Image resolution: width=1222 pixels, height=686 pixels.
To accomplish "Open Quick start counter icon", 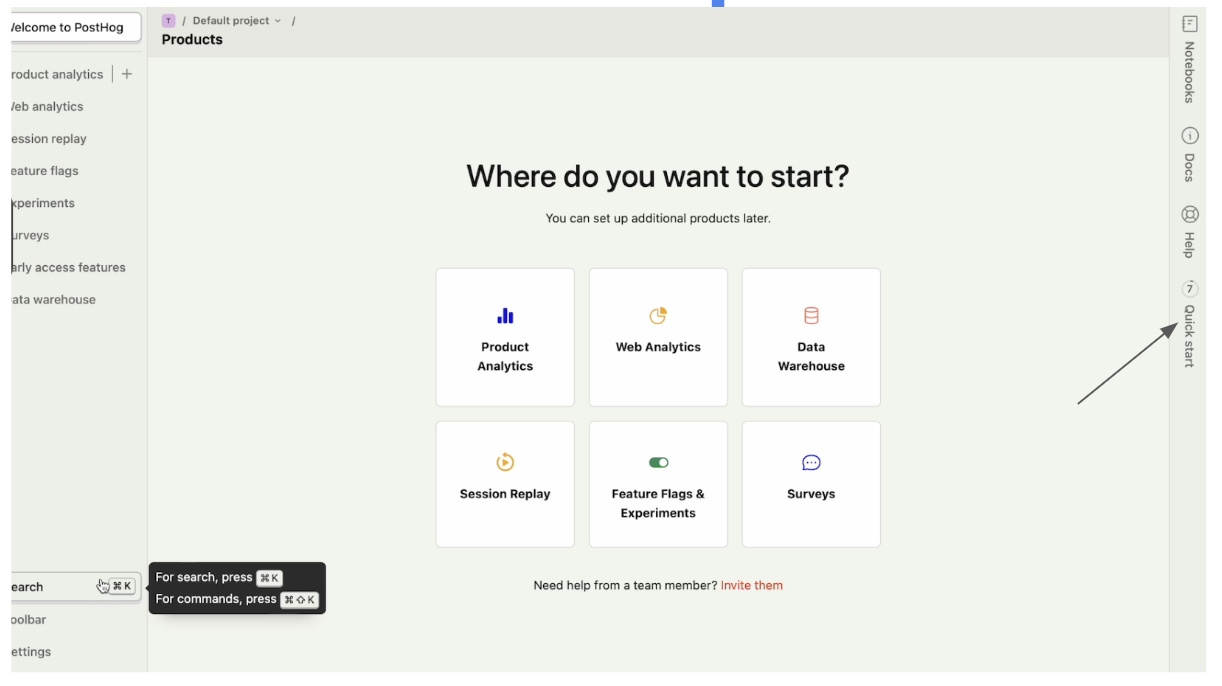I will [x=1190, y=288].
